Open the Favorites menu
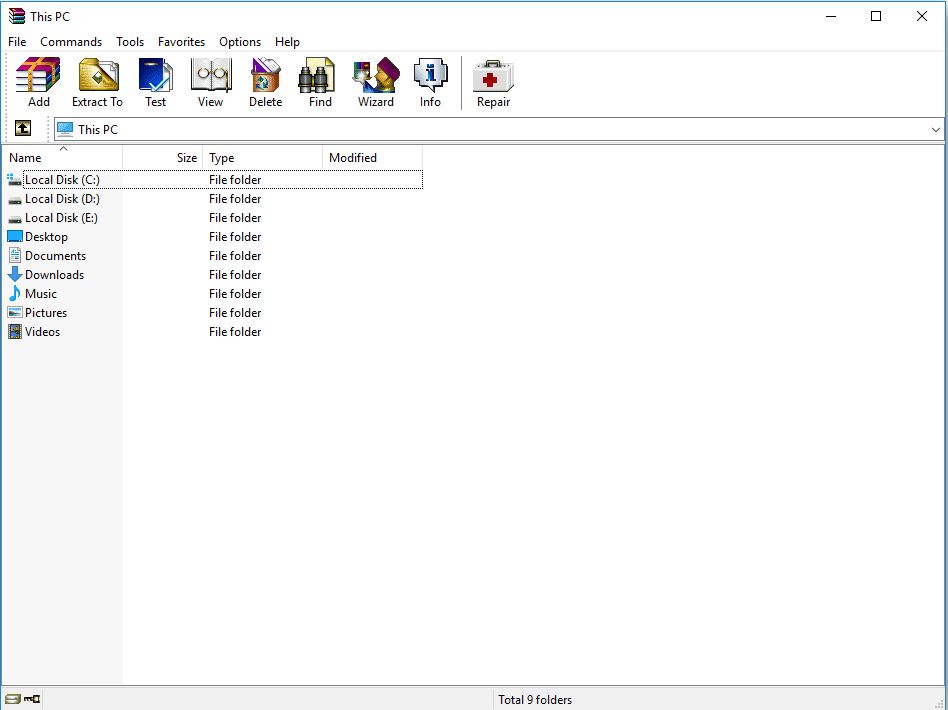The image size is (948, 710). (181, 42)
